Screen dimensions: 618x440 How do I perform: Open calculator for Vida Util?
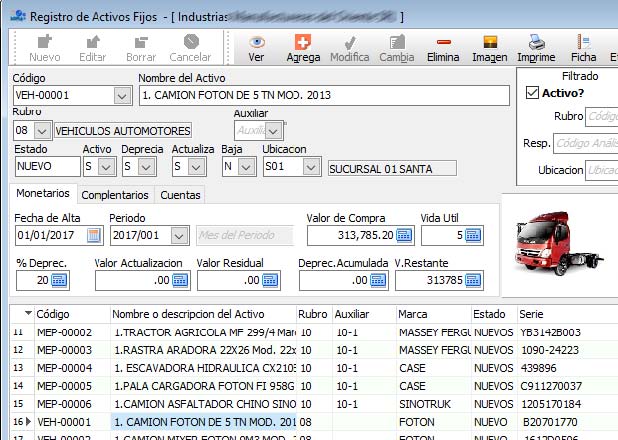(x=473, y=235)
